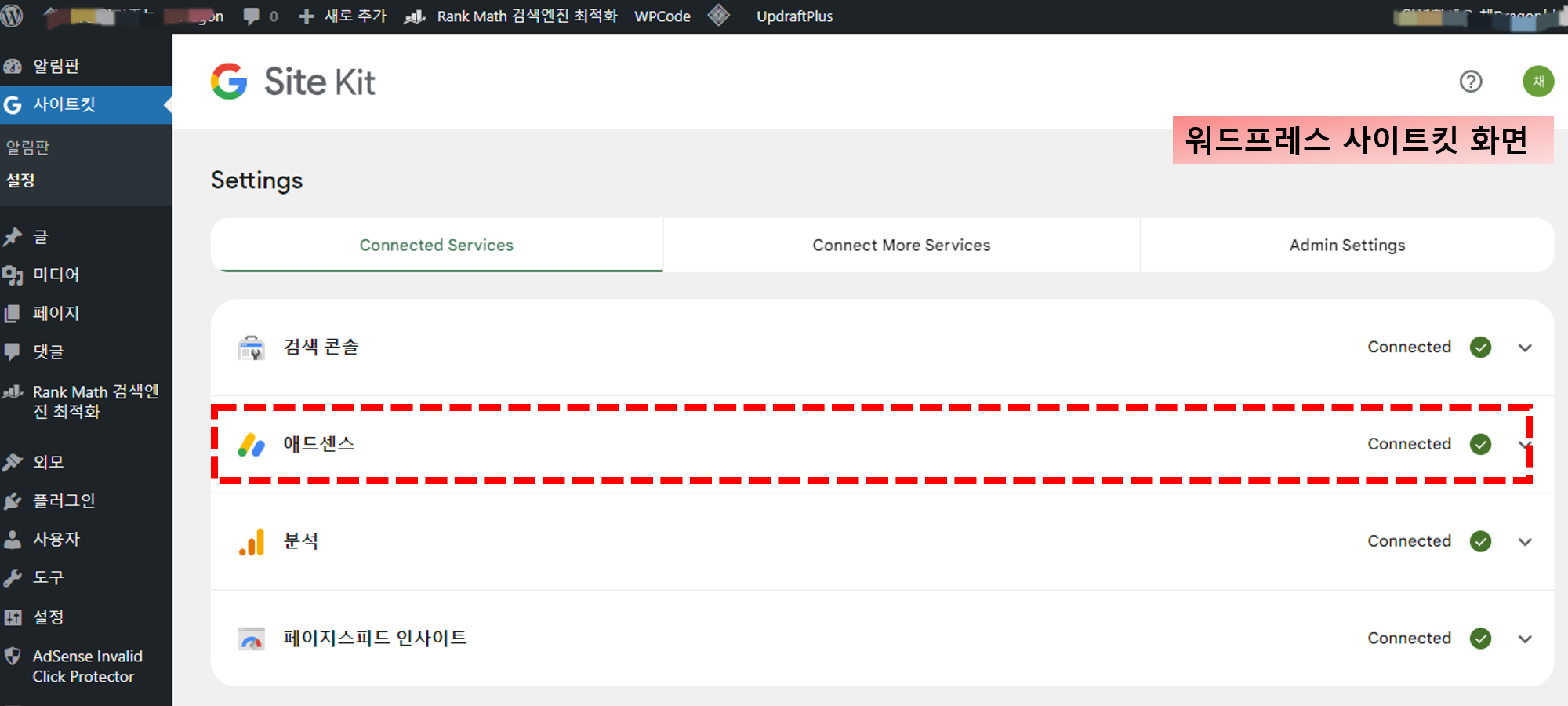Click the 페이지스피드 인사이트 gauge icon

point(252,639)
